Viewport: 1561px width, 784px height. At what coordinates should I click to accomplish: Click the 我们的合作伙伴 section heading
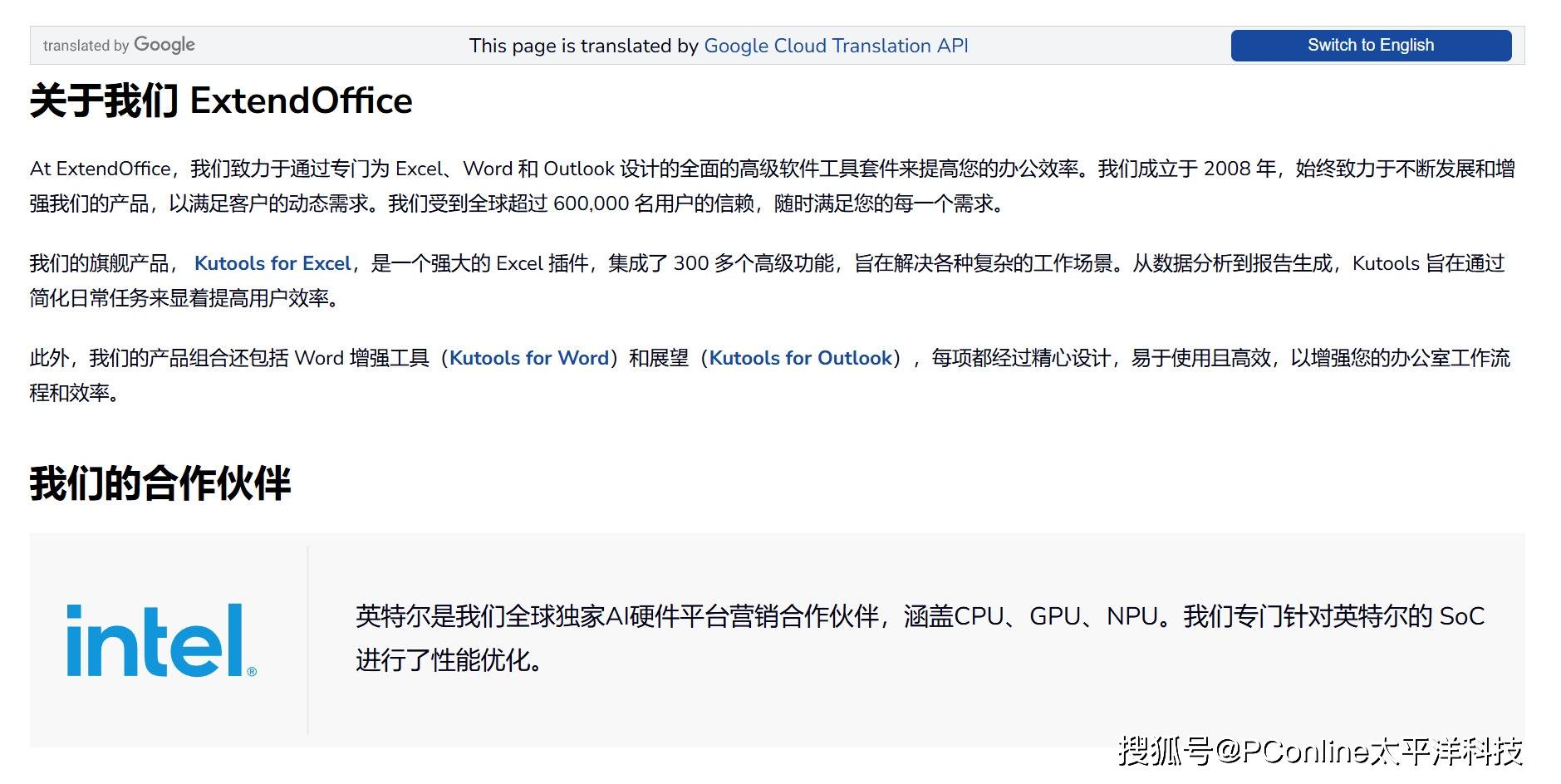tap(160, 483)
